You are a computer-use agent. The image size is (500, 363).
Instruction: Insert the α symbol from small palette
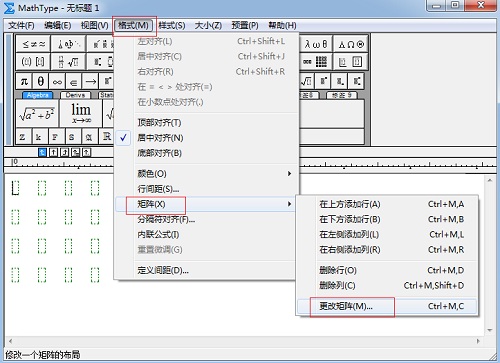pyautogui.click(x=89, y=137)
